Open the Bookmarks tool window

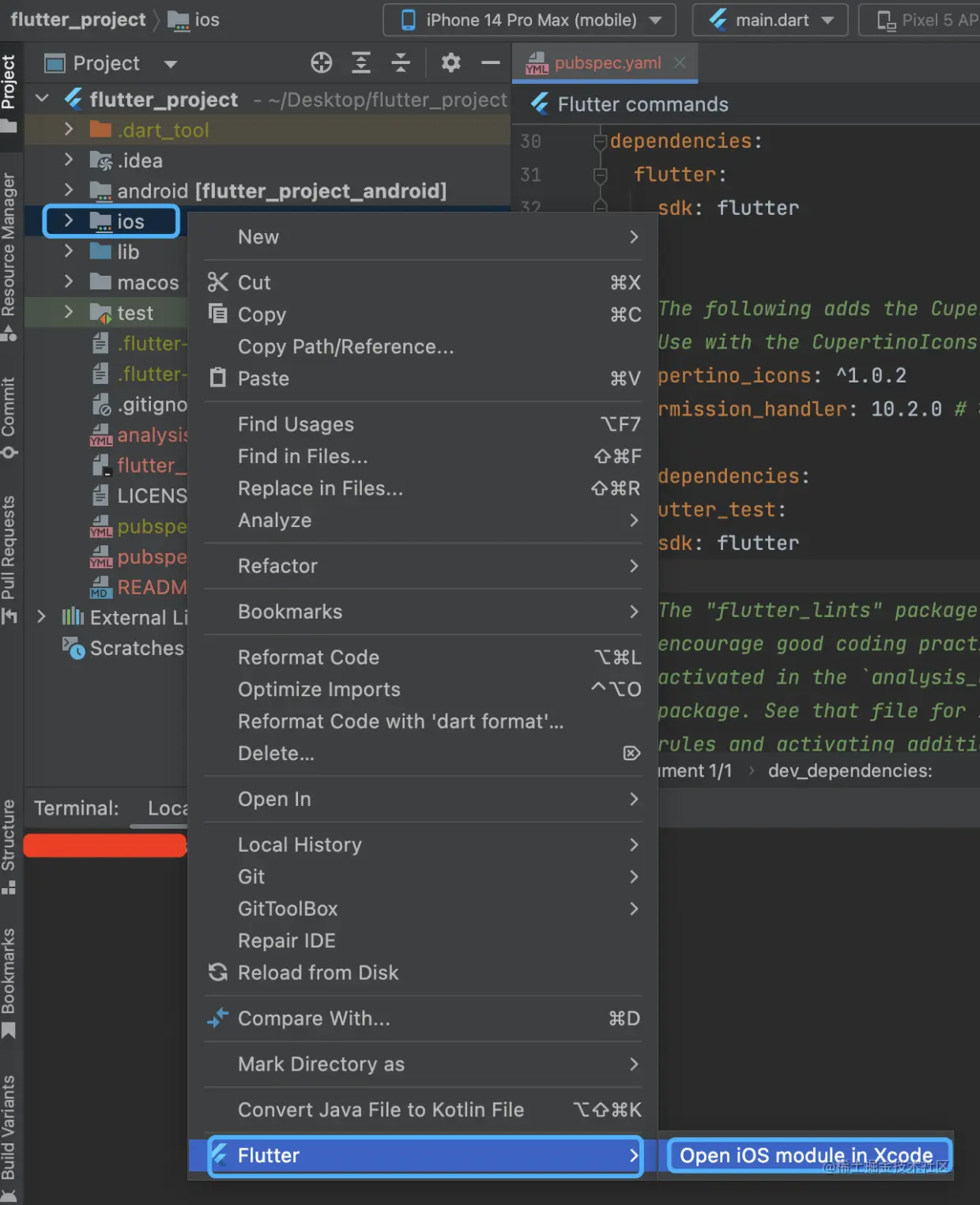(9, 982)
